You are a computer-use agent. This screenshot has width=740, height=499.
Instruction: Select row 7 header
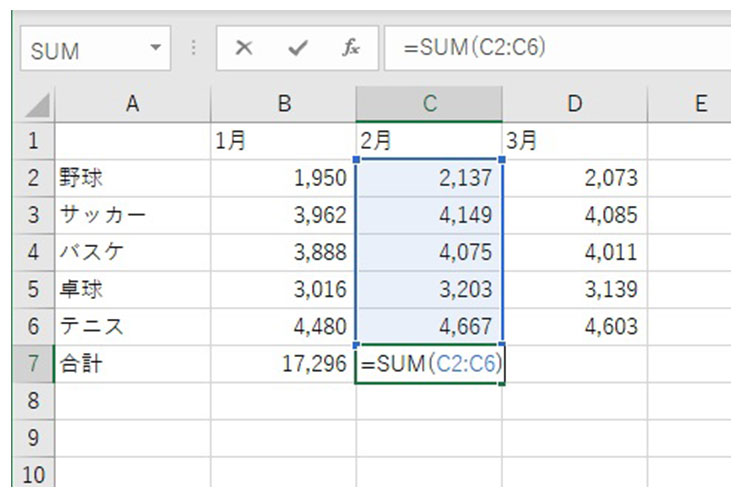(31, 365)
